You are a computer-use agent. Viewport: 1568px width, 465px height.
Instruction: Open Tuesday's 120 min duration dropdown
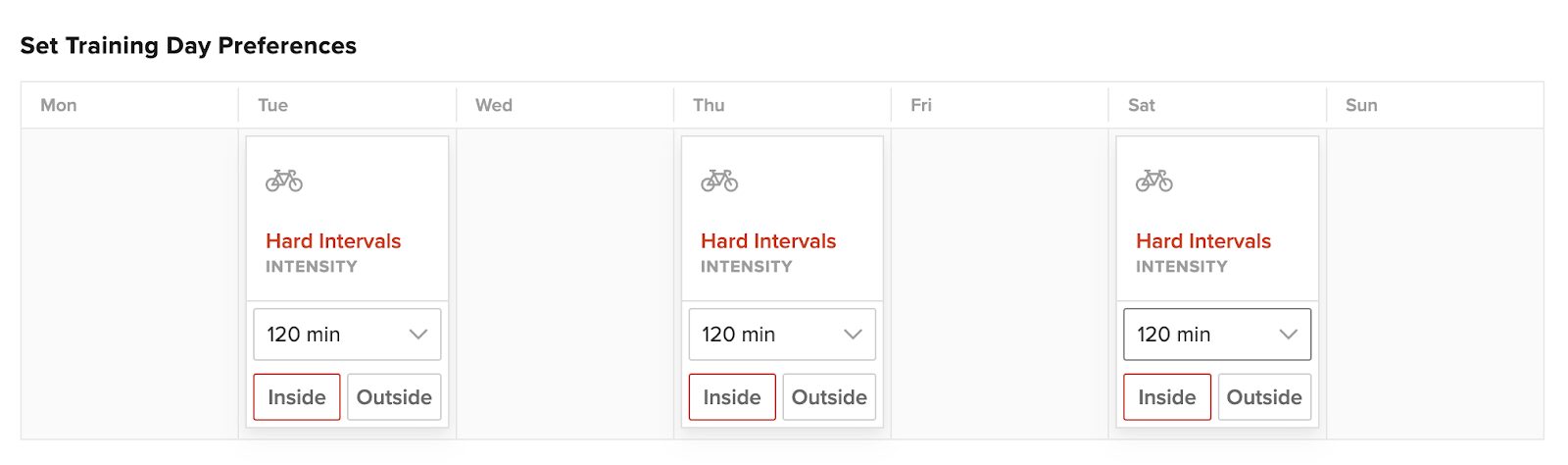(x=347, y=335)
